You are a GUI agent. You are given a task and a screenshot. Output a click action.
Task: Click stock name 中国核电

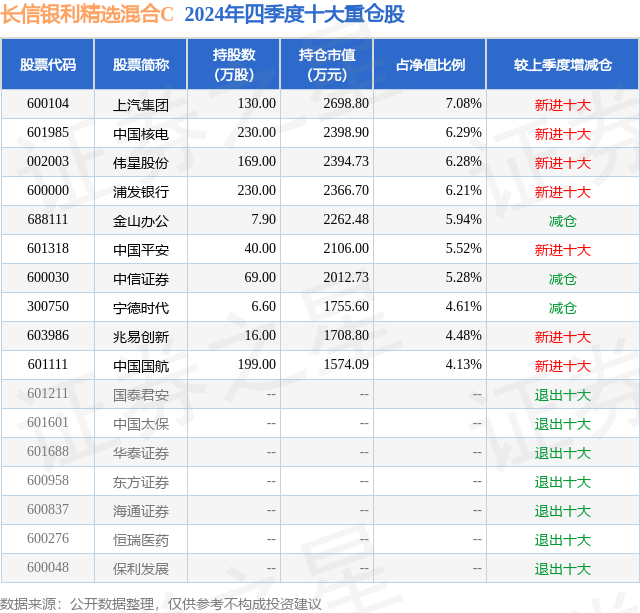pos(141,133)
